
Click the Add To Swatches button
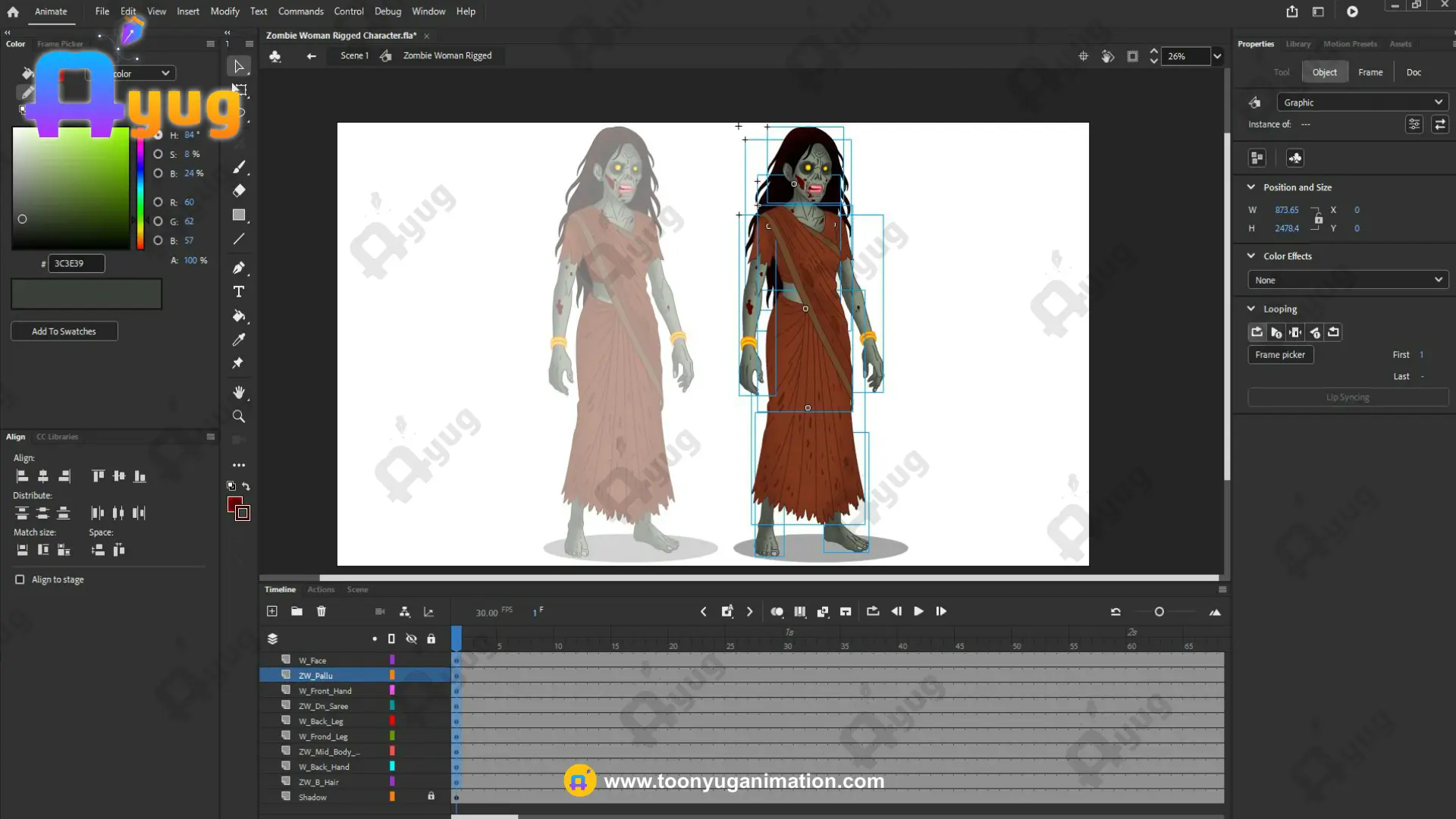coord(64,331)
